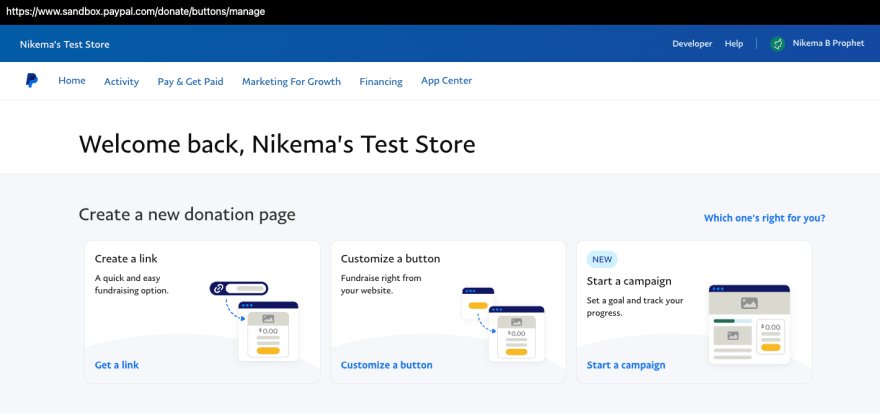Open the App Center menu

point(447,81)
